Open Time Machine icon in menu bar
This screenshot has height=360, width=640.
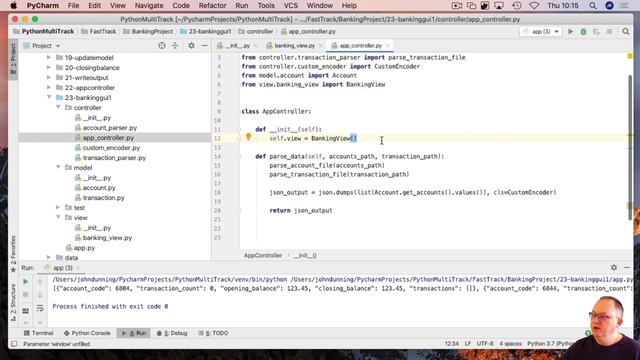[x=517, y=6]
